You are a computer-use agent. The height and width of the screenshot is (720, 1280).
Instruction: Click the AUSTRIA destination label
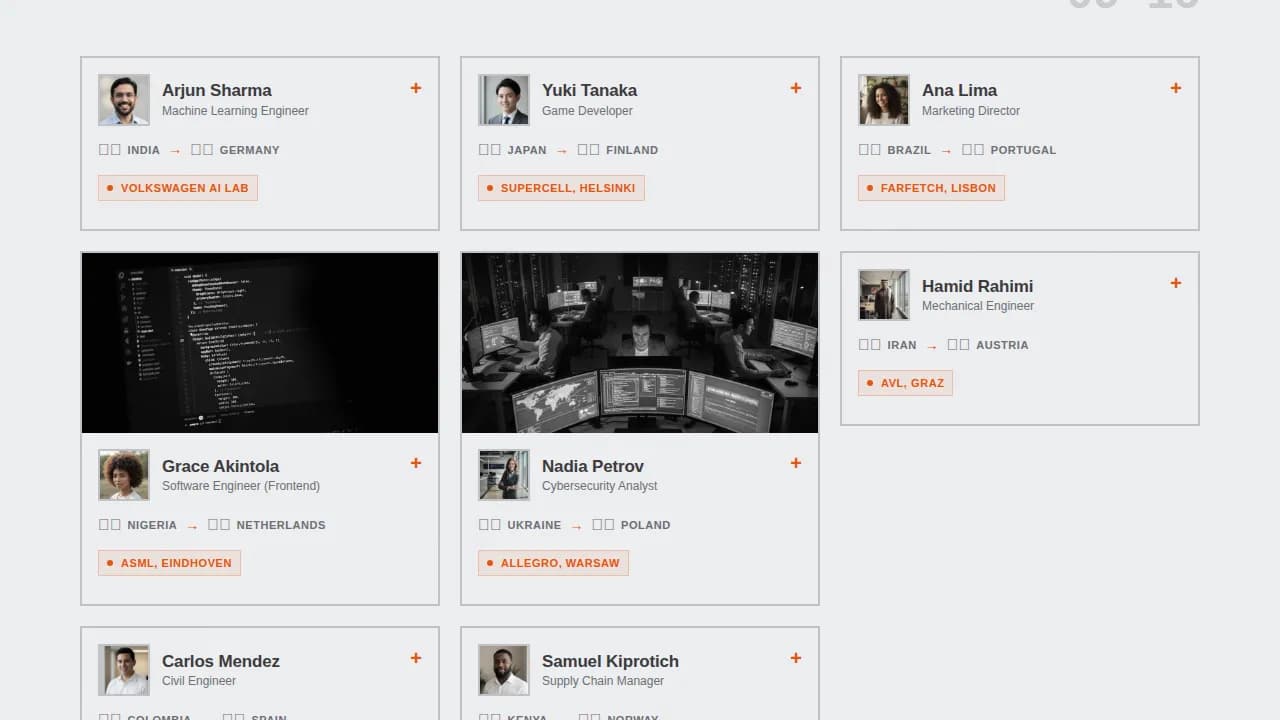[x=1002, y=345]
